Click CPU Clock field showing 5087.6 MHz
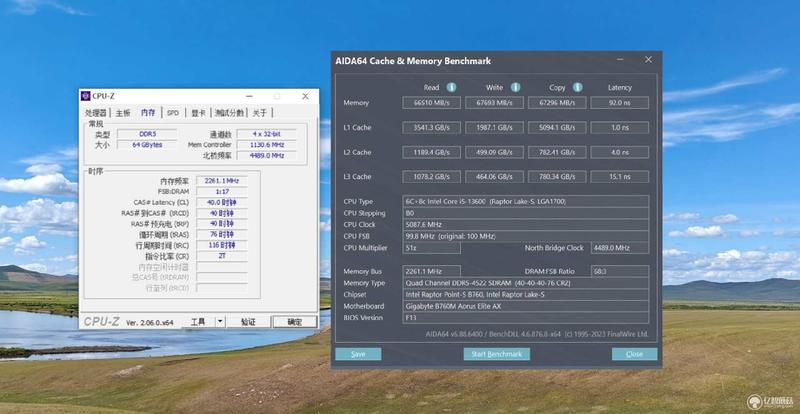This screenshot has height=414, width=800. coord(526,225)
